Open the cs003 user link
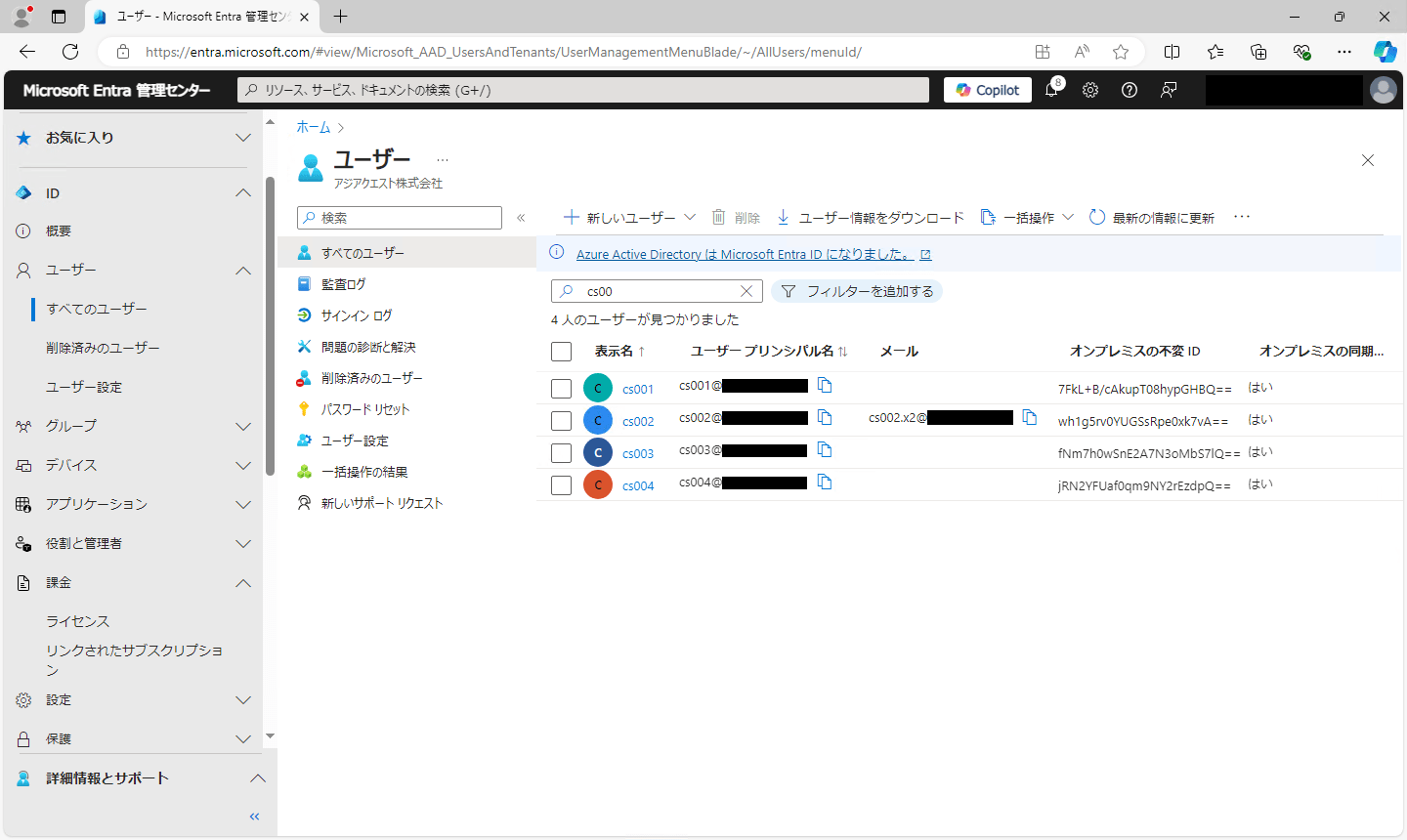1407x840 pixels. [638, 453]
